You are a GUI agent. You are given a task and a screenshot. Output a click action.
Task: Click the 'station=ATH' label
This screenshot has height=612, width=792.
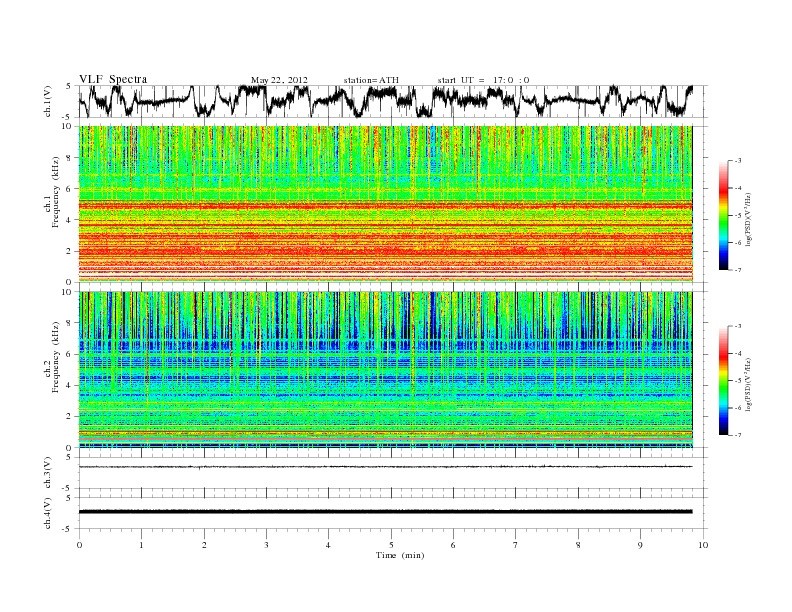coord(371,80)
